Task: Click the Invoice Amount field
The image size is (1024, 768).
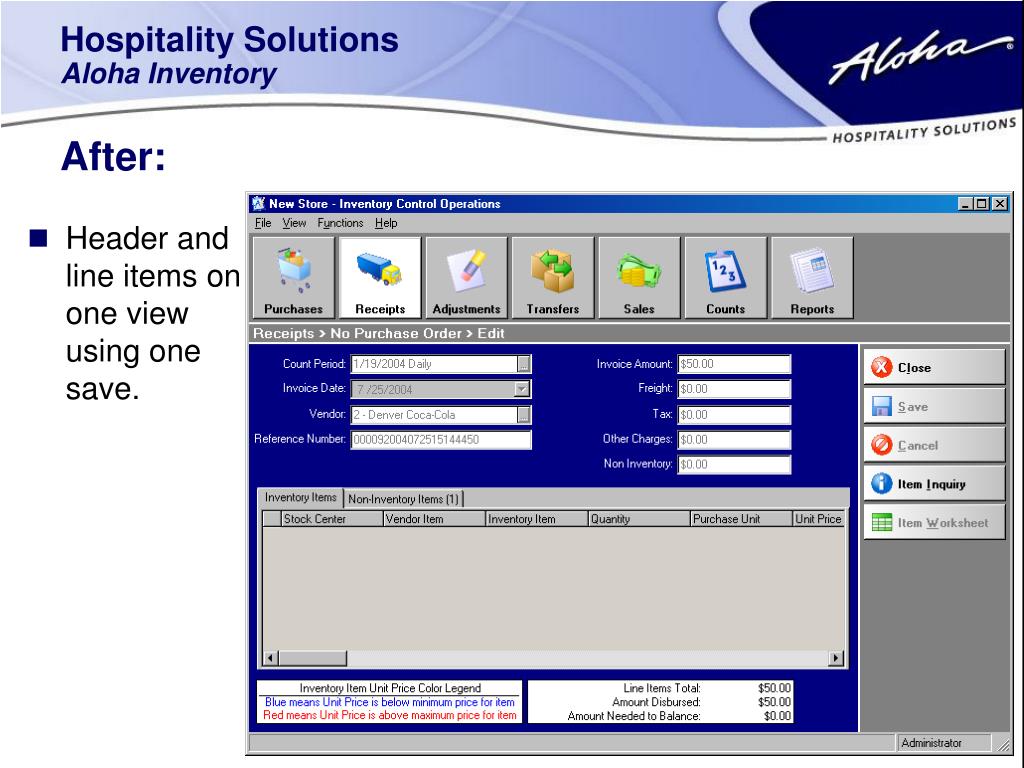Action: pos(734,364)
